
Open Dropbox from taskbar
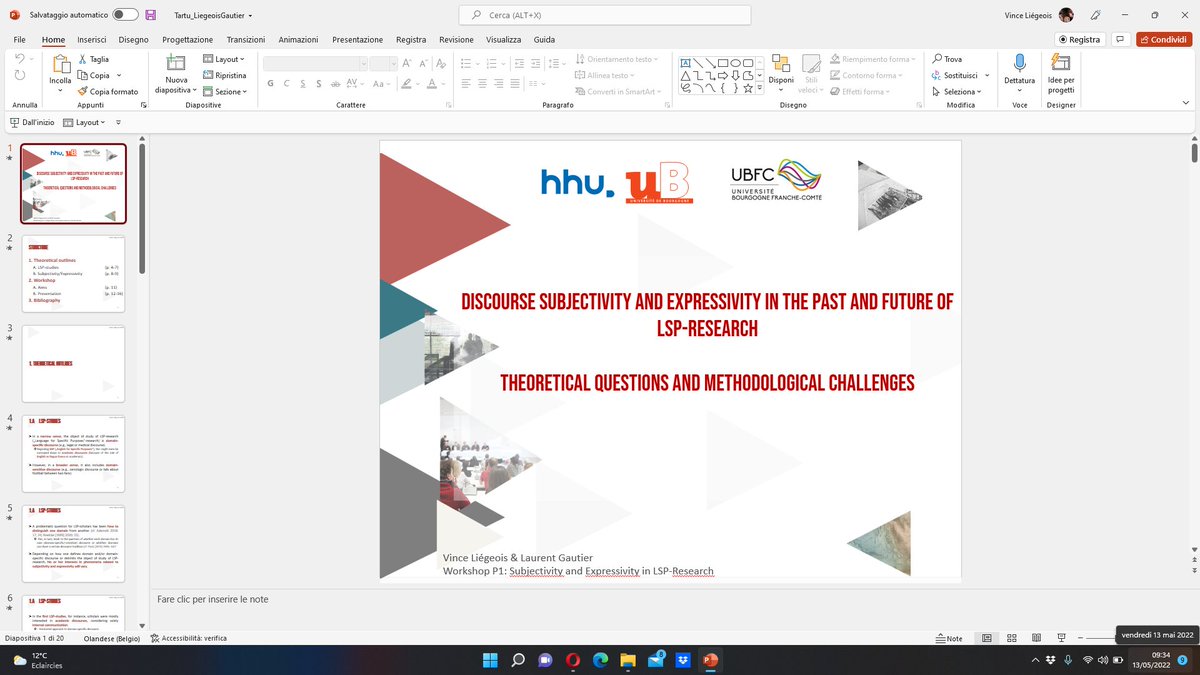(683, 660)
